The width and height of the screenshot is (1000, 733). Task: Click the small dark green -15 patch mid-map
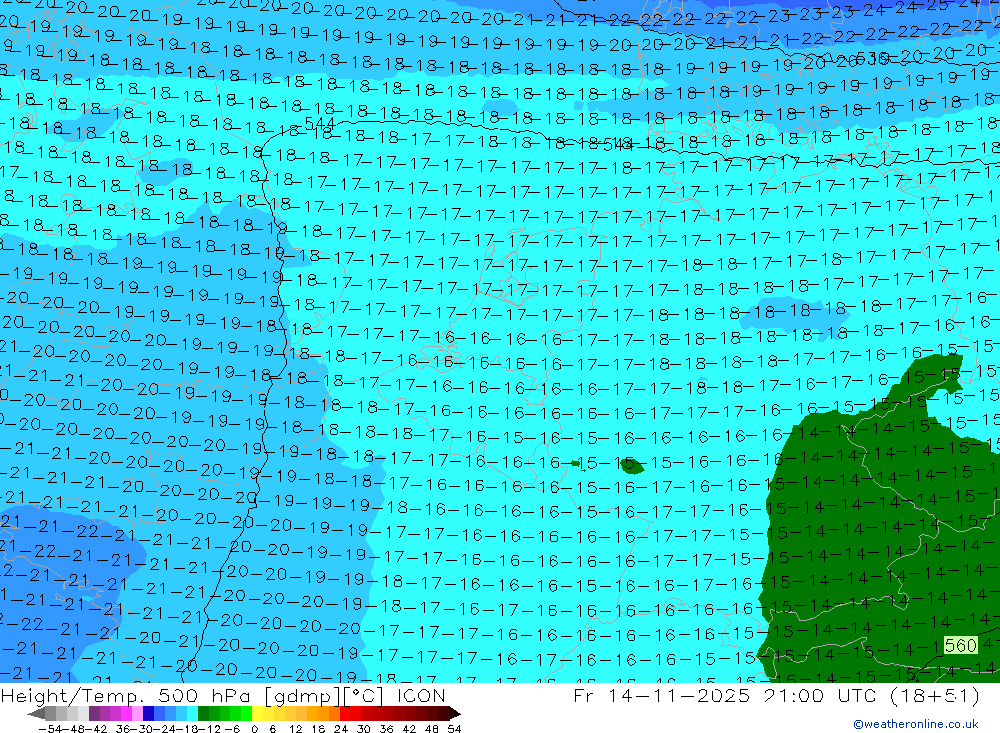point(631,466)
